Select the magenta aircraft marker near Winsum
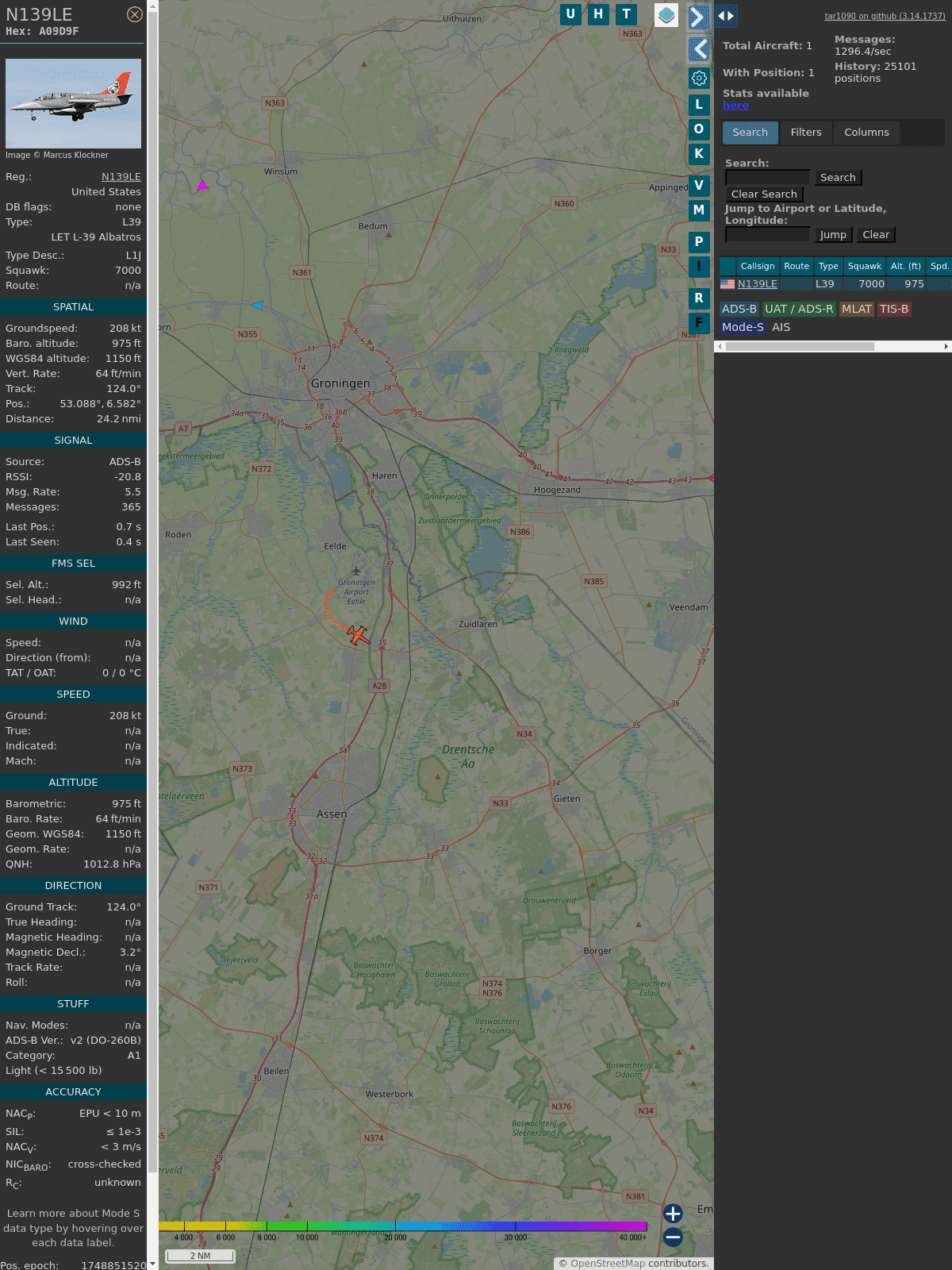This screenshot has height=1270, width=952. [202, 186]
